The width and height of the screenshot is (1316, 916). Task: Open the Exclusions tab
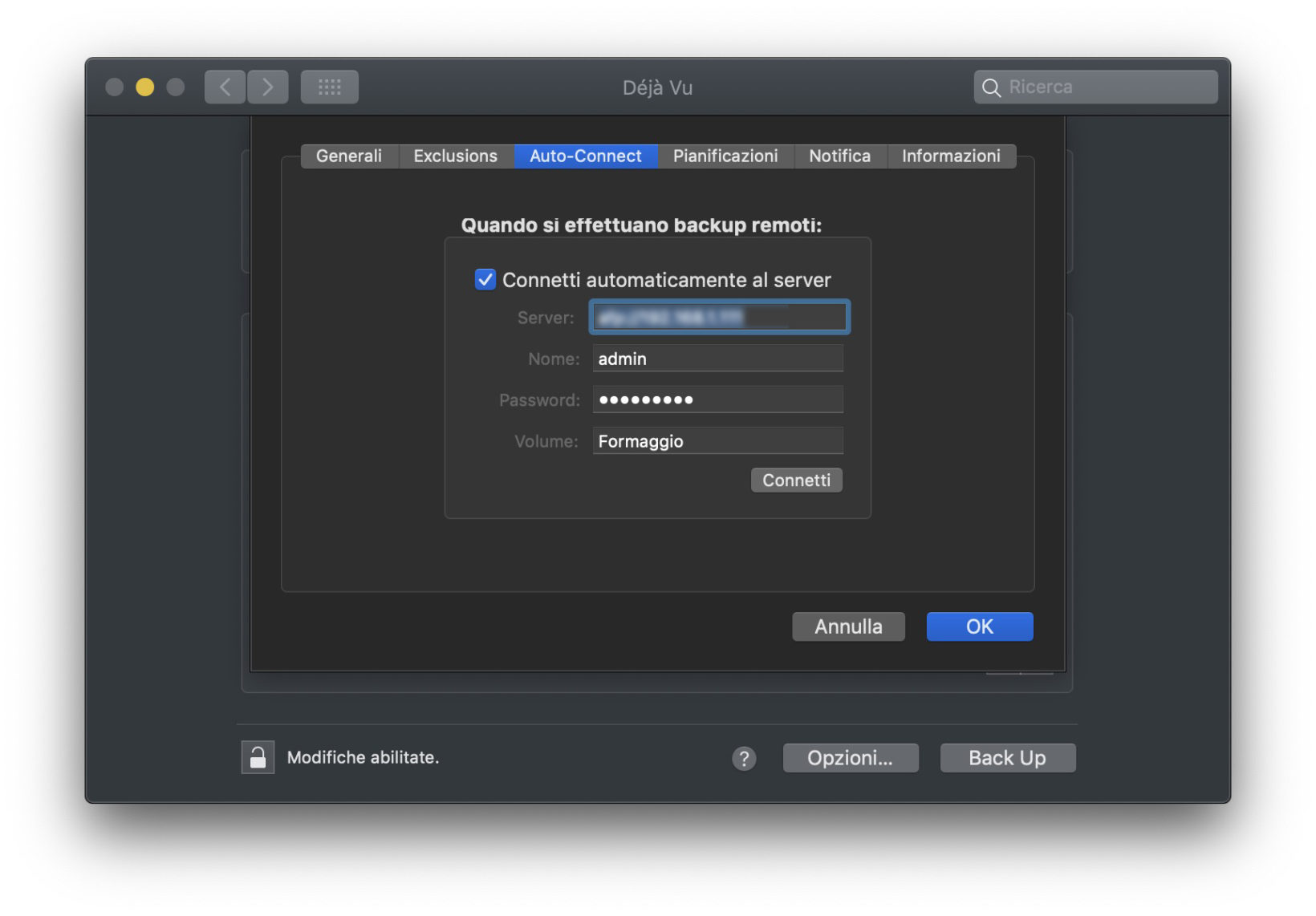pos(456,156)
